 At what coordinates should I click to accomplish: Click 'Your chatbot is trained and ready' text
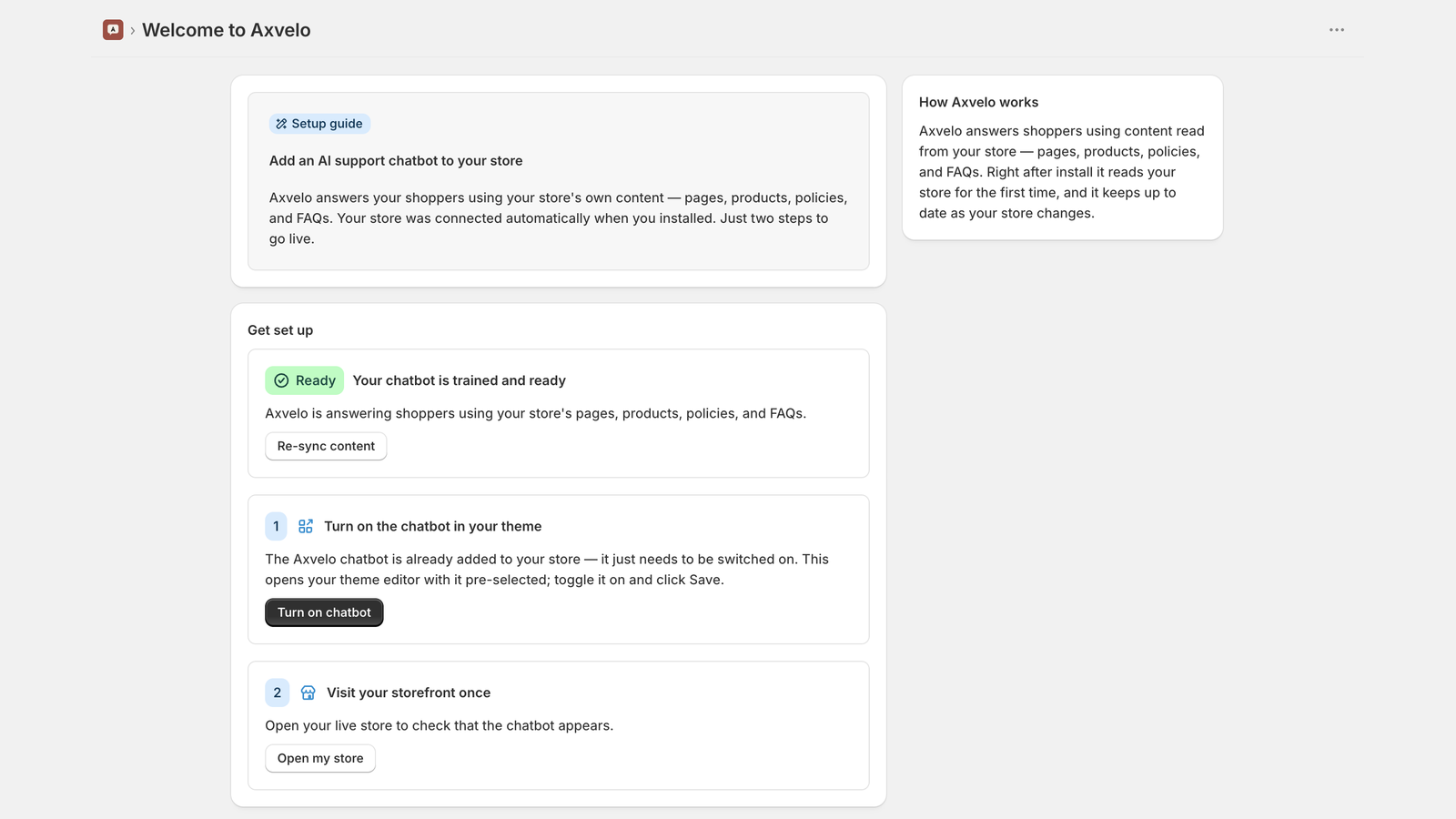click(x=460, y=380)
